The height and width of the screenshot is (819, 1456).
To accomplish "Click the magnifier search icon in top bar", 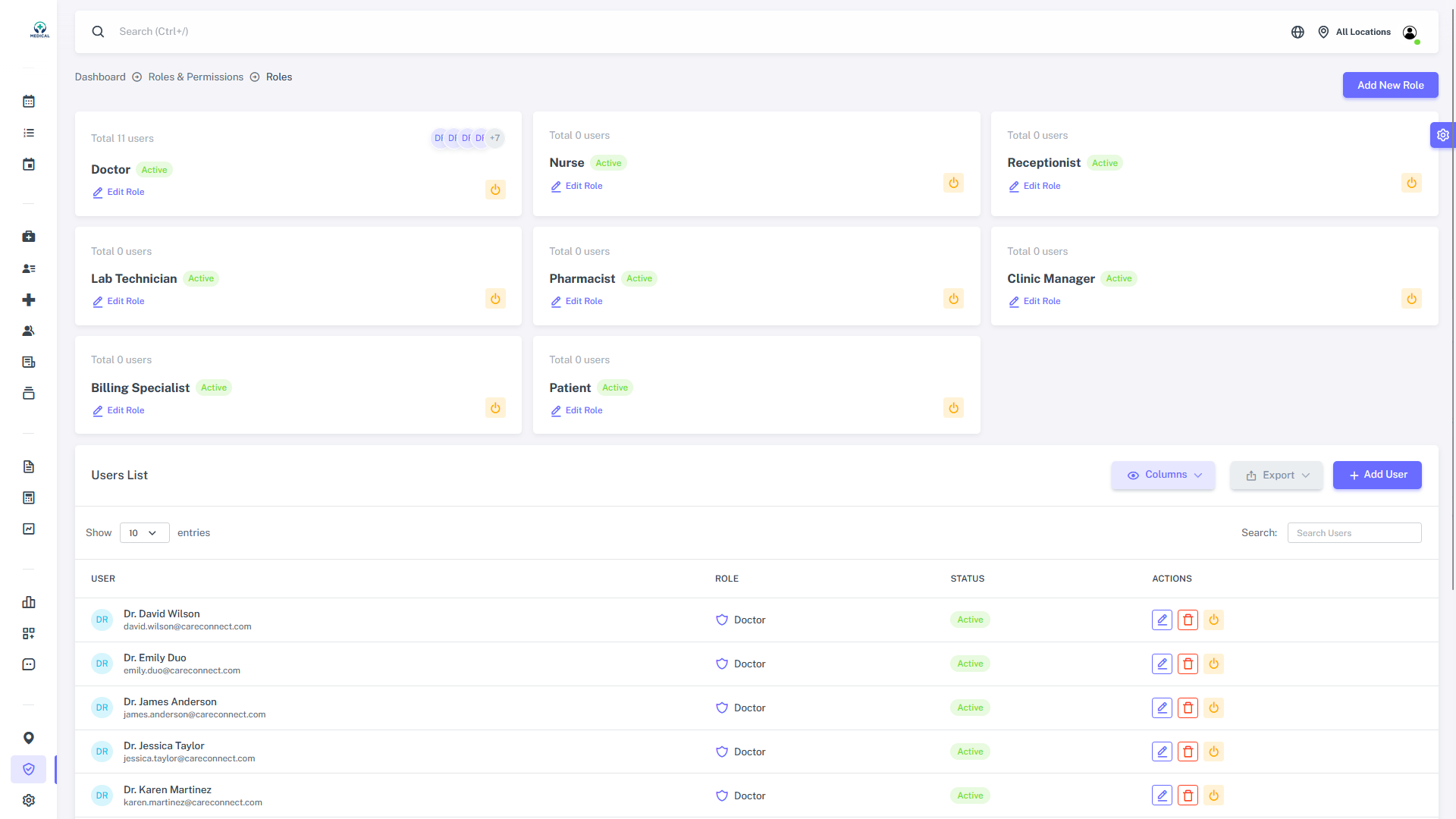I will point(98,31).
